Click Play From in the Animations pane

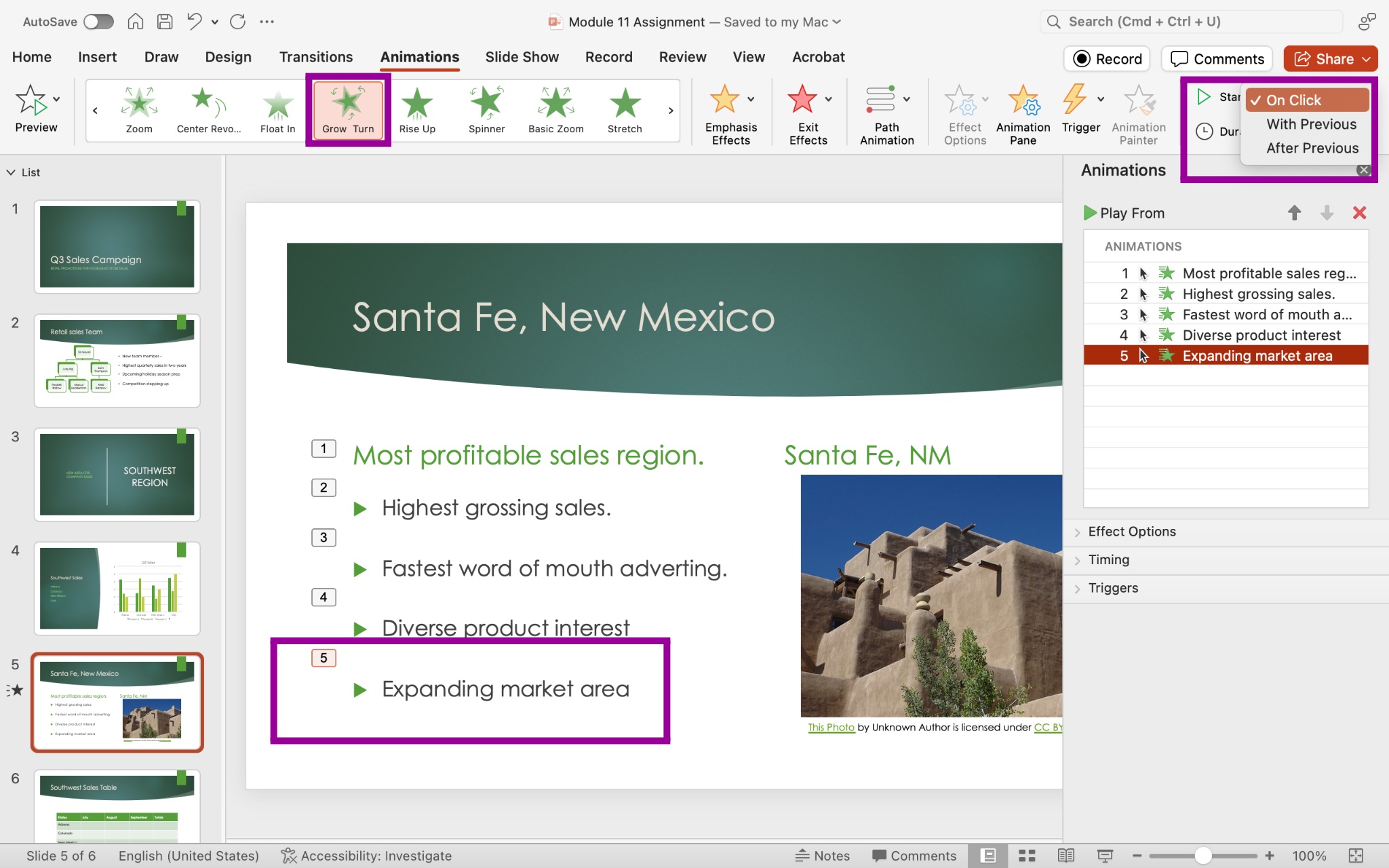click(1124, 213)
